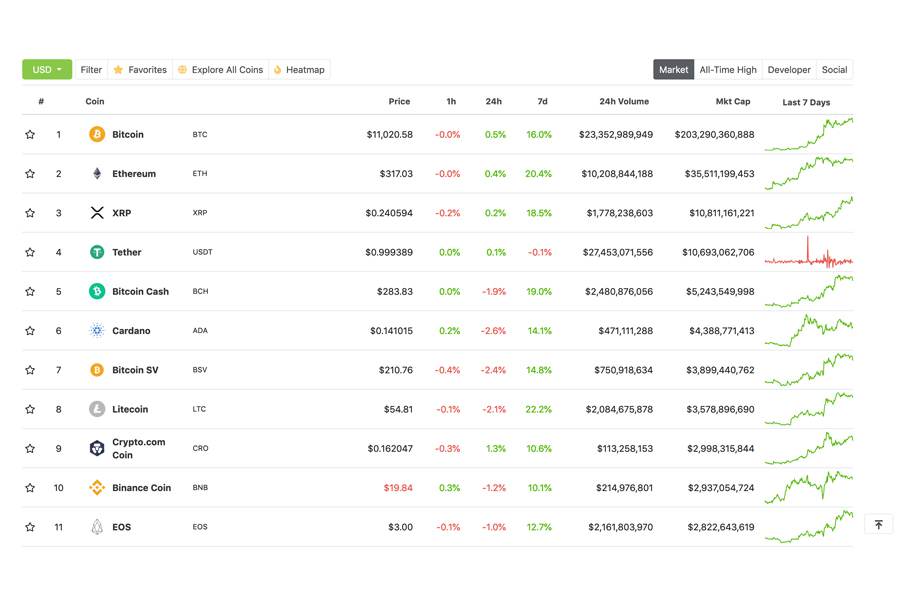Image resolution: width=900 pixels, height=600 pixels.
Task: Toggle the favorite star for Bitcoin
Action: tap(30, 134)
